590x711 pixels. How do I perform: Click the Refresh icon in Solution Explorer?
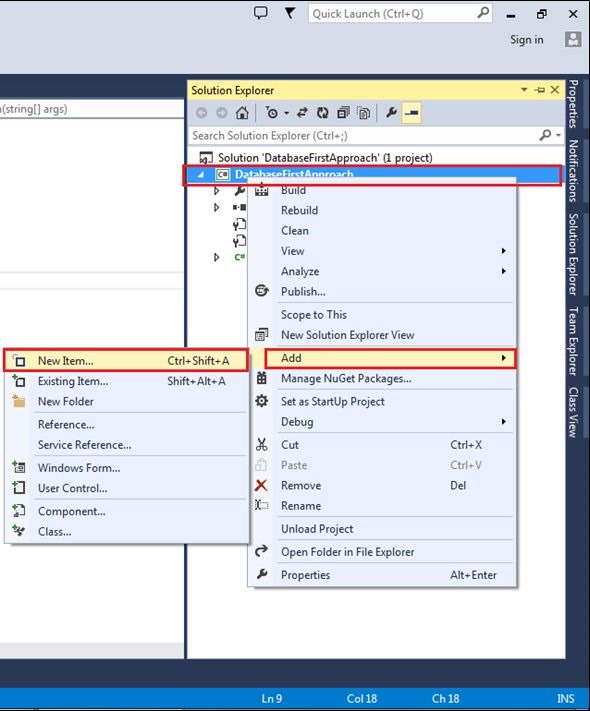[x=322, y=112]
